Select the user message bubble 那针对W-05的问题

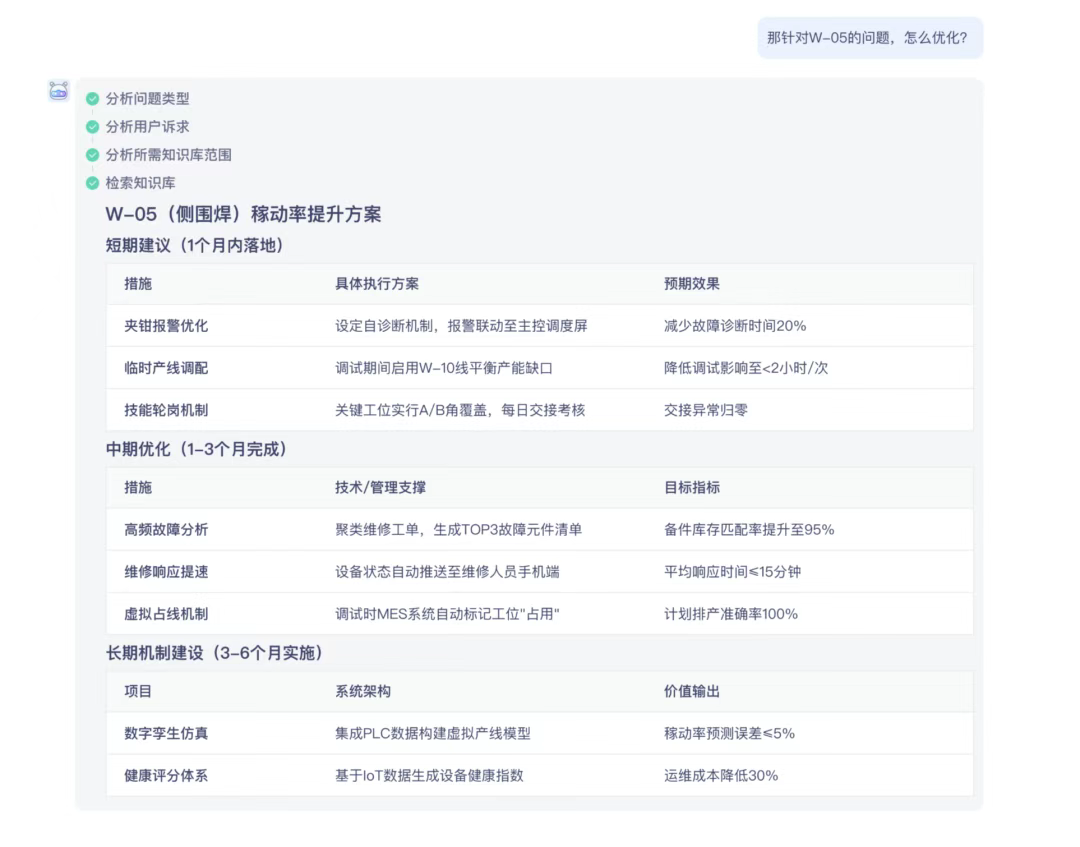coord(870,38)
